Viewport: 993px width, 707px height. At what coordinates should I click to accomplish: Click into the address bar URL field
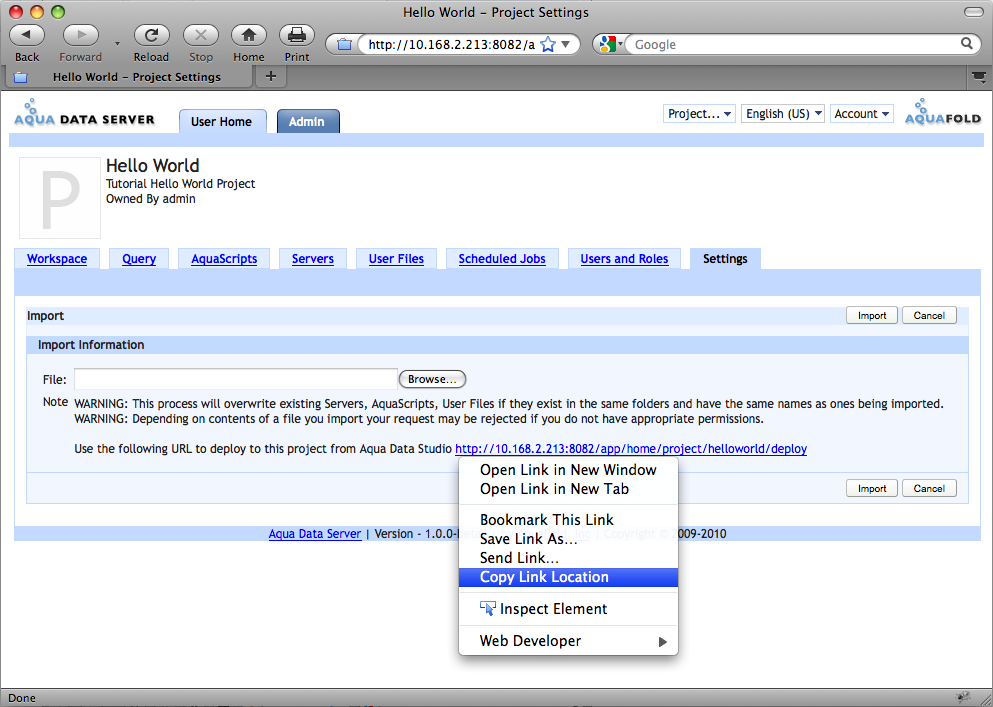451,44
